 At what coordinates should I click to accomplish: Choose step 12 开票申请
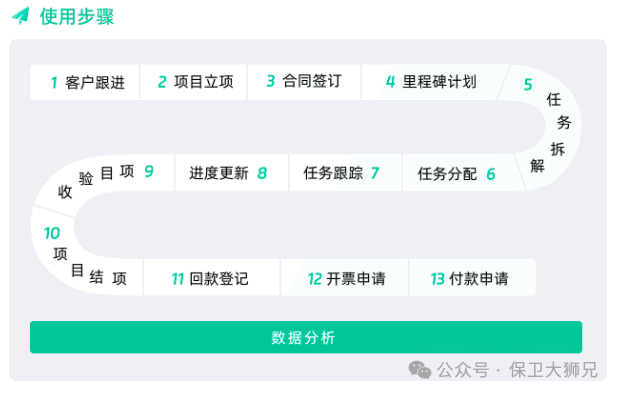click(x=345, y=278)
